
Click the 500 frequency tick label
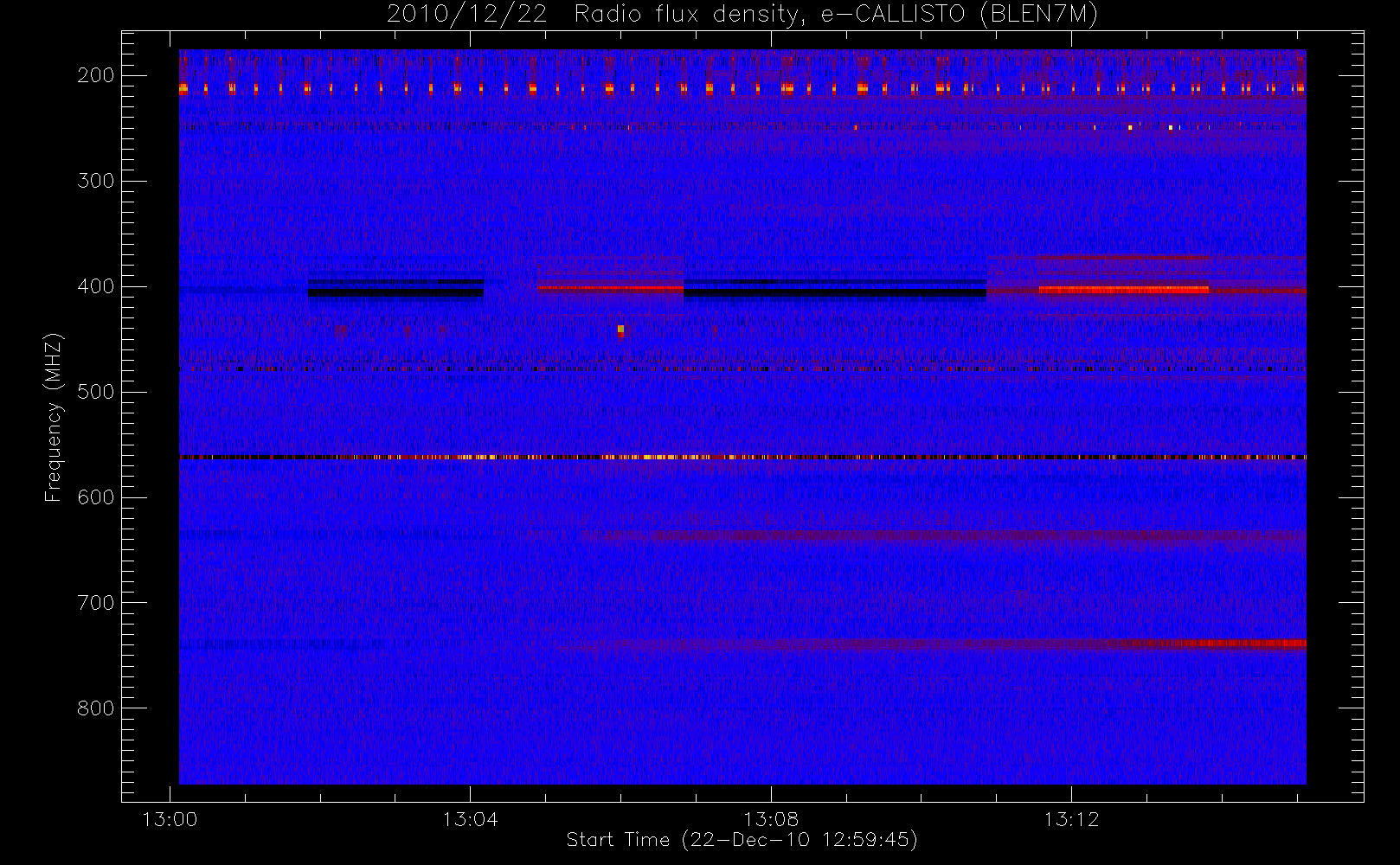(95, 392)
